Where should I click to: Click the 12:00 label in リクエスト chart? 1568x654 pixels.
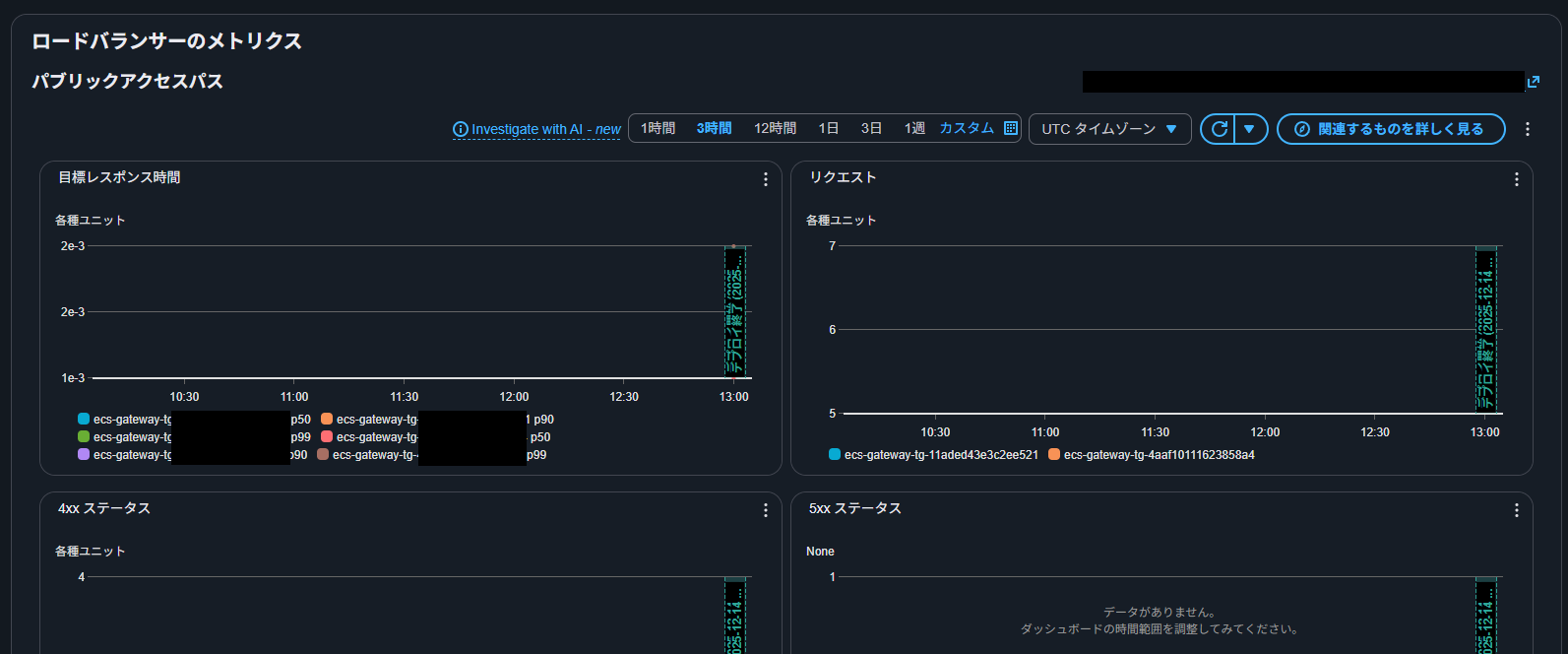(1265, 432)
